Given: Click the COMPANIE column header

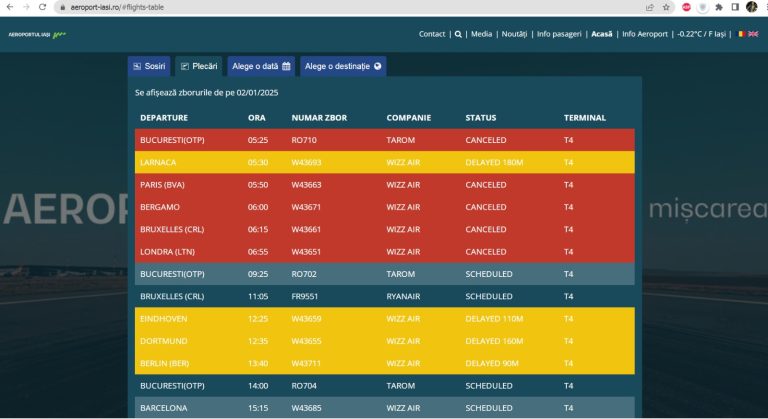Looking at the screenshot, I should pos(408,118).
